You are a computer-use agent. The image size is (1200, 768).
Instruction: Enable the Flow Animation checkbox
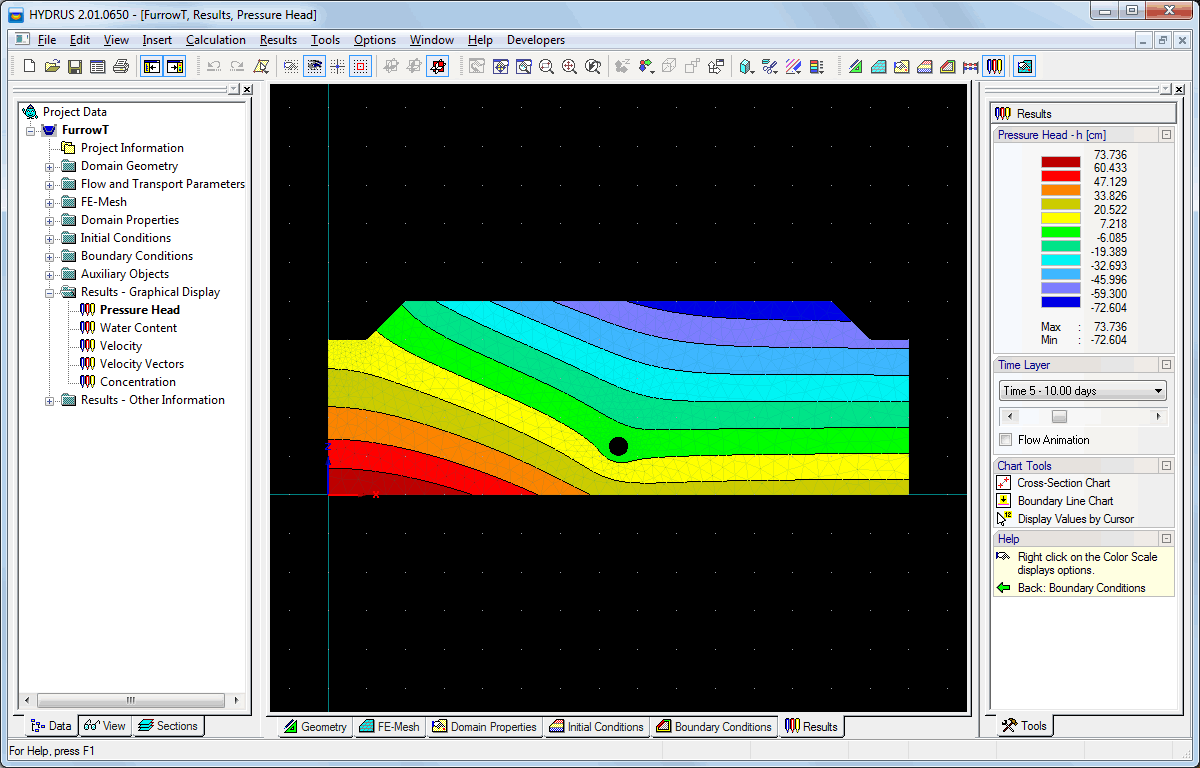click(x=1006, y=440)
